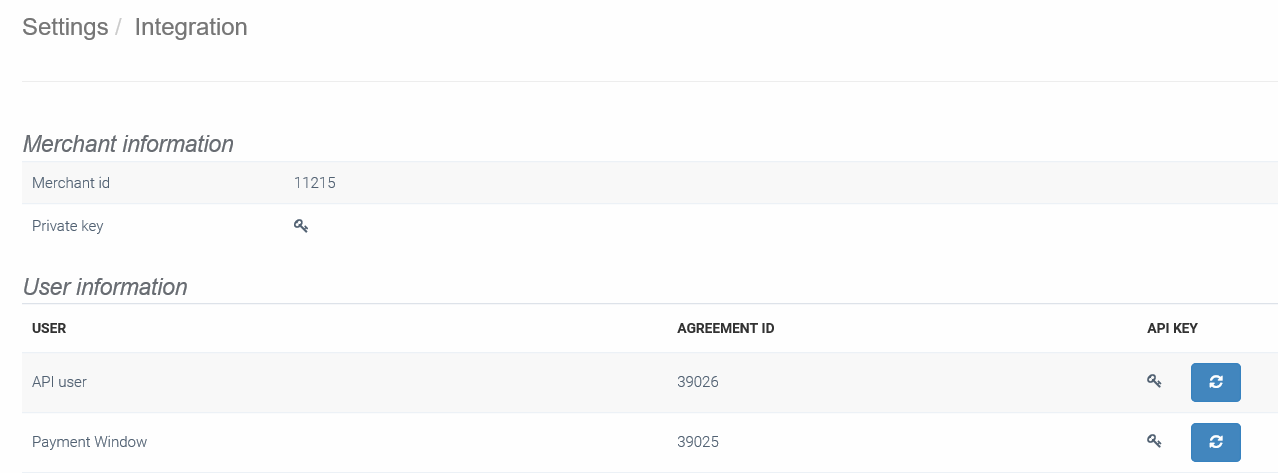
Task: Click the Merchant information heading
Action: 128,144
